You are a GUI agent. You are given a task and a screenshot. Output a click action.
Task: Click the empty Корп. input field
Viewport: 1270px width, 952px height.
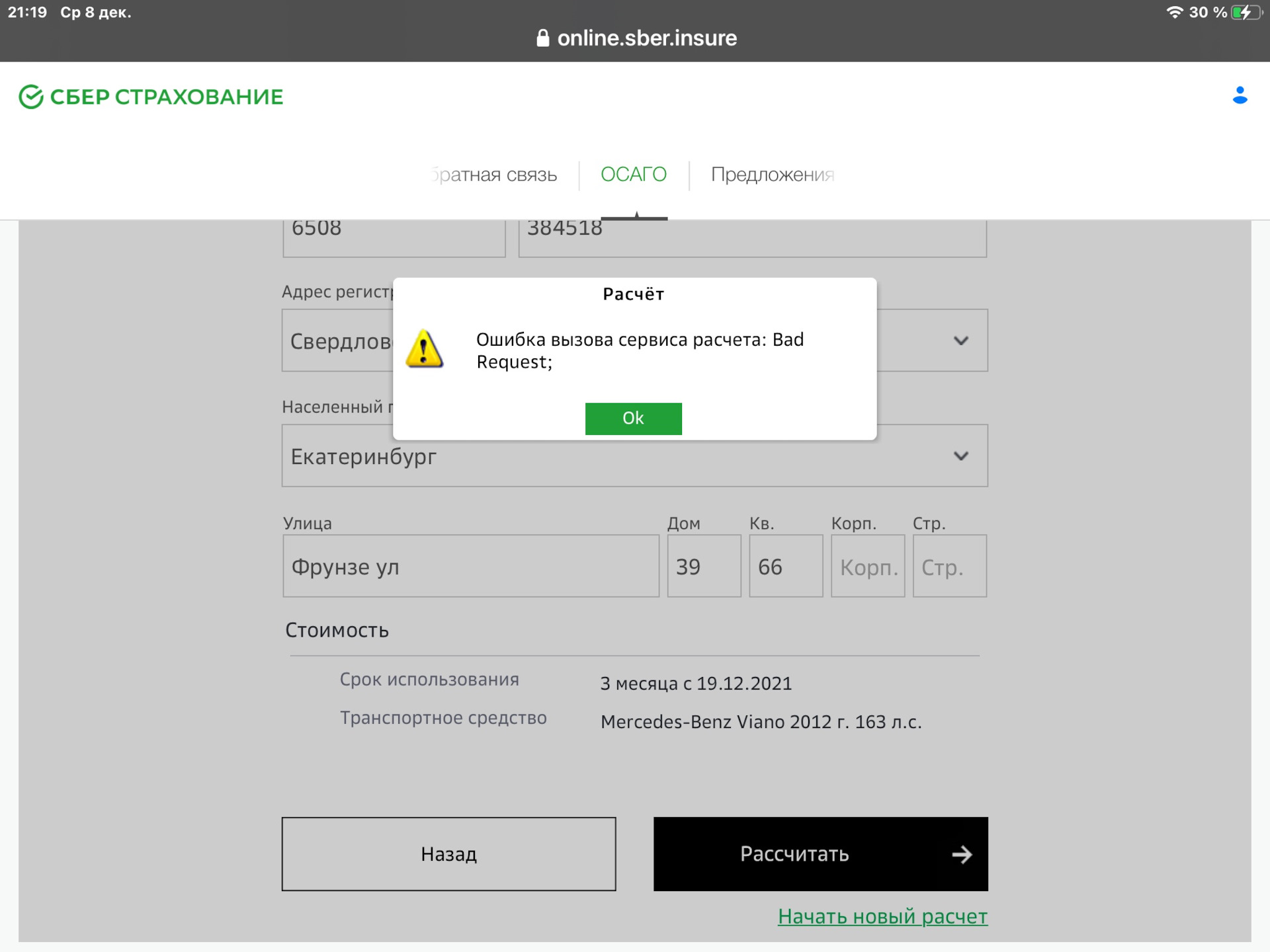(867, 567)
